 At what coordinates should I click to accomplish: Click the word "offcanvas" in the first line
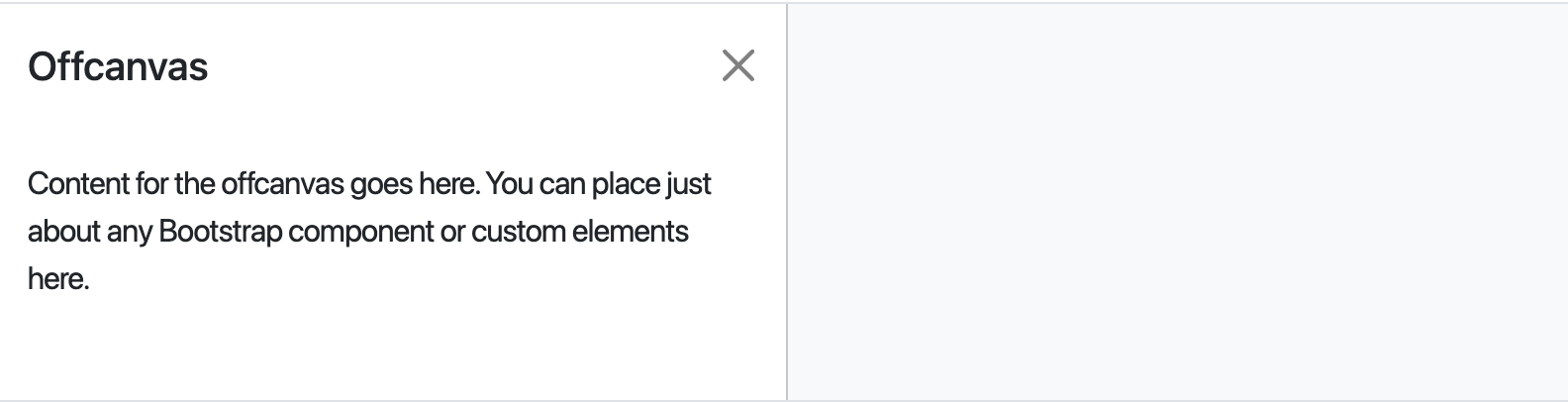coord(282,184)
